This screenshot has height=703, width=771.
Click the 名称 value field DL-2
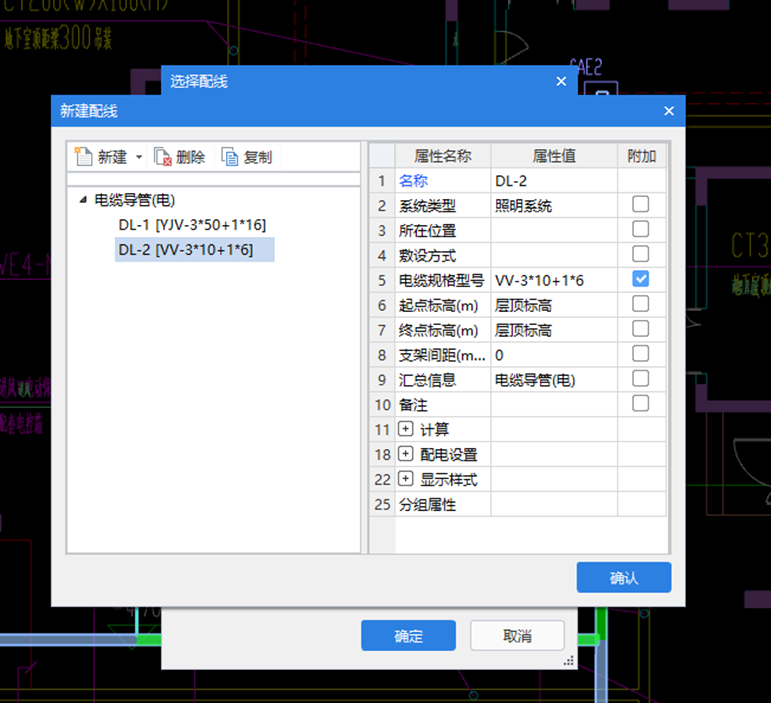[553, 181]
